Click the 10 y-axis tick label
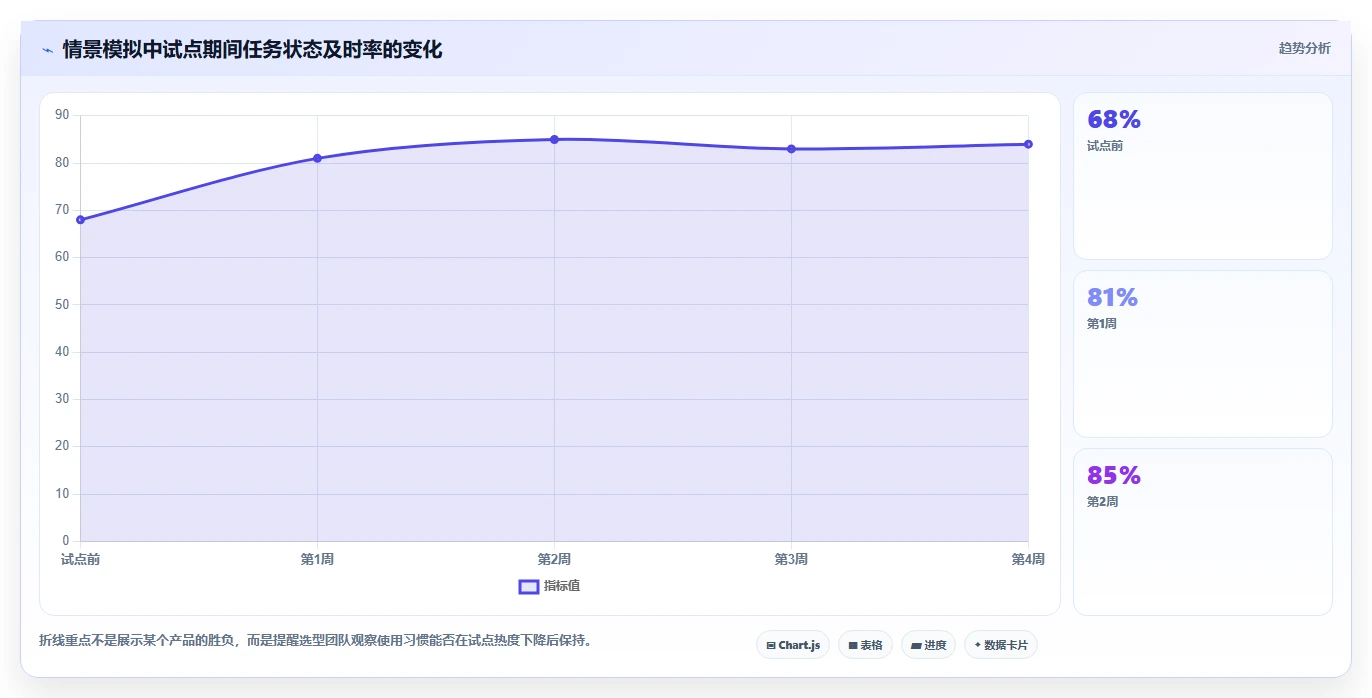 (x=62, y=494)
